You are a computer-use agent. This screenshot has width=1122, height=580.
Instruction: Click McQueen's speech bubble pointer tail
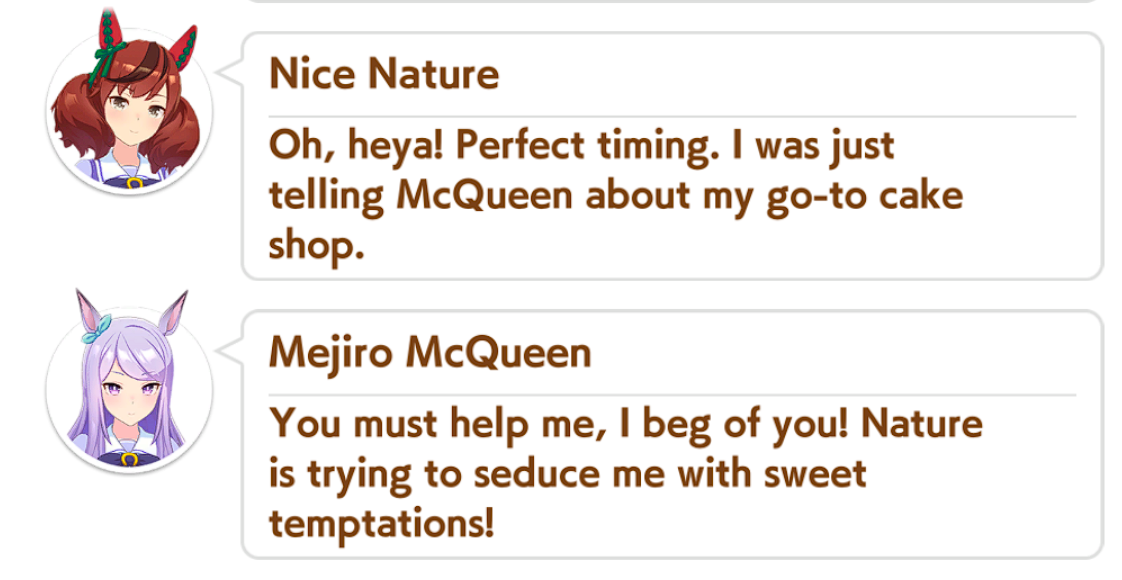(230, 350)
